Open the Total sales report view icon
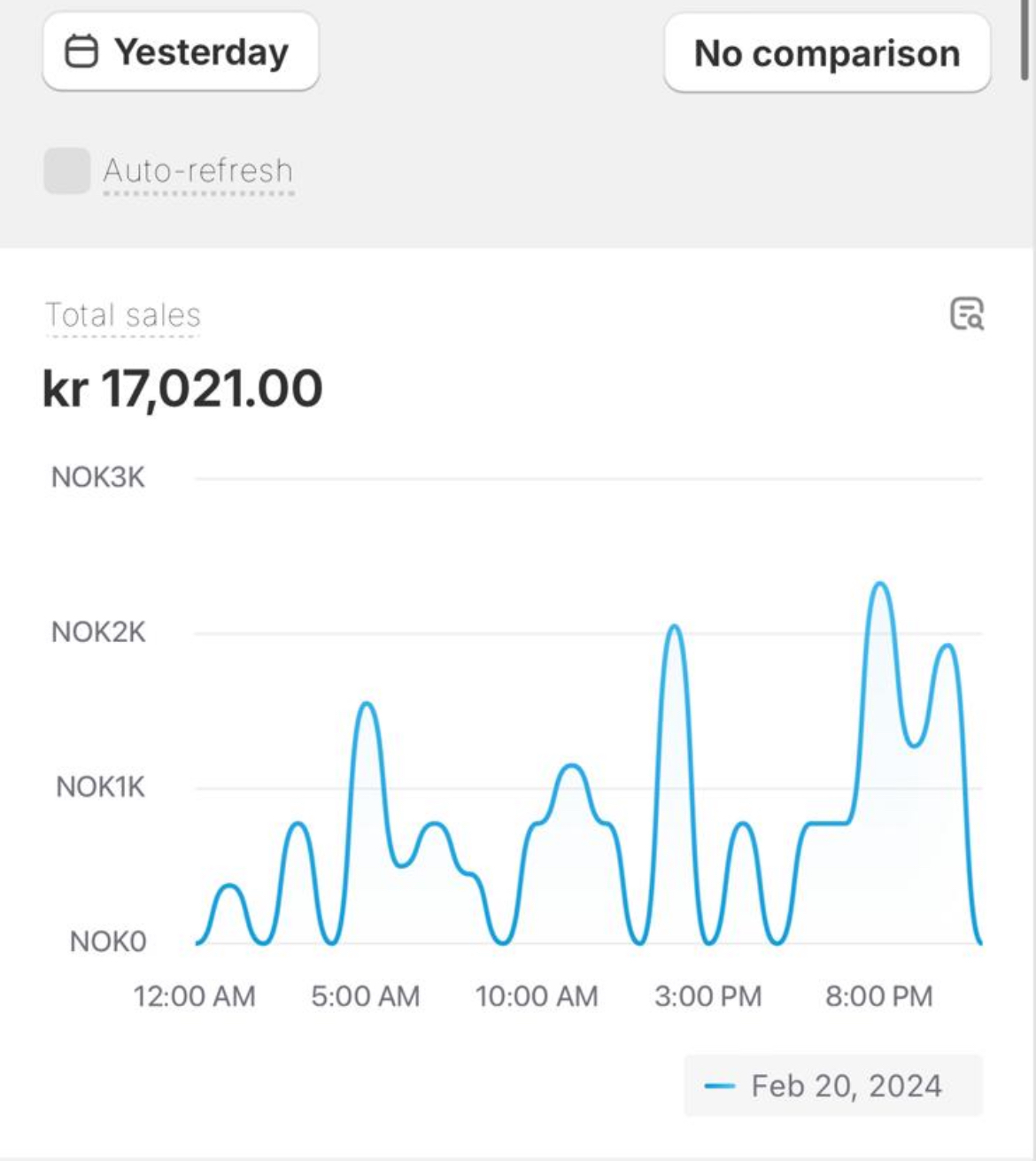 [x=967, y=313]
